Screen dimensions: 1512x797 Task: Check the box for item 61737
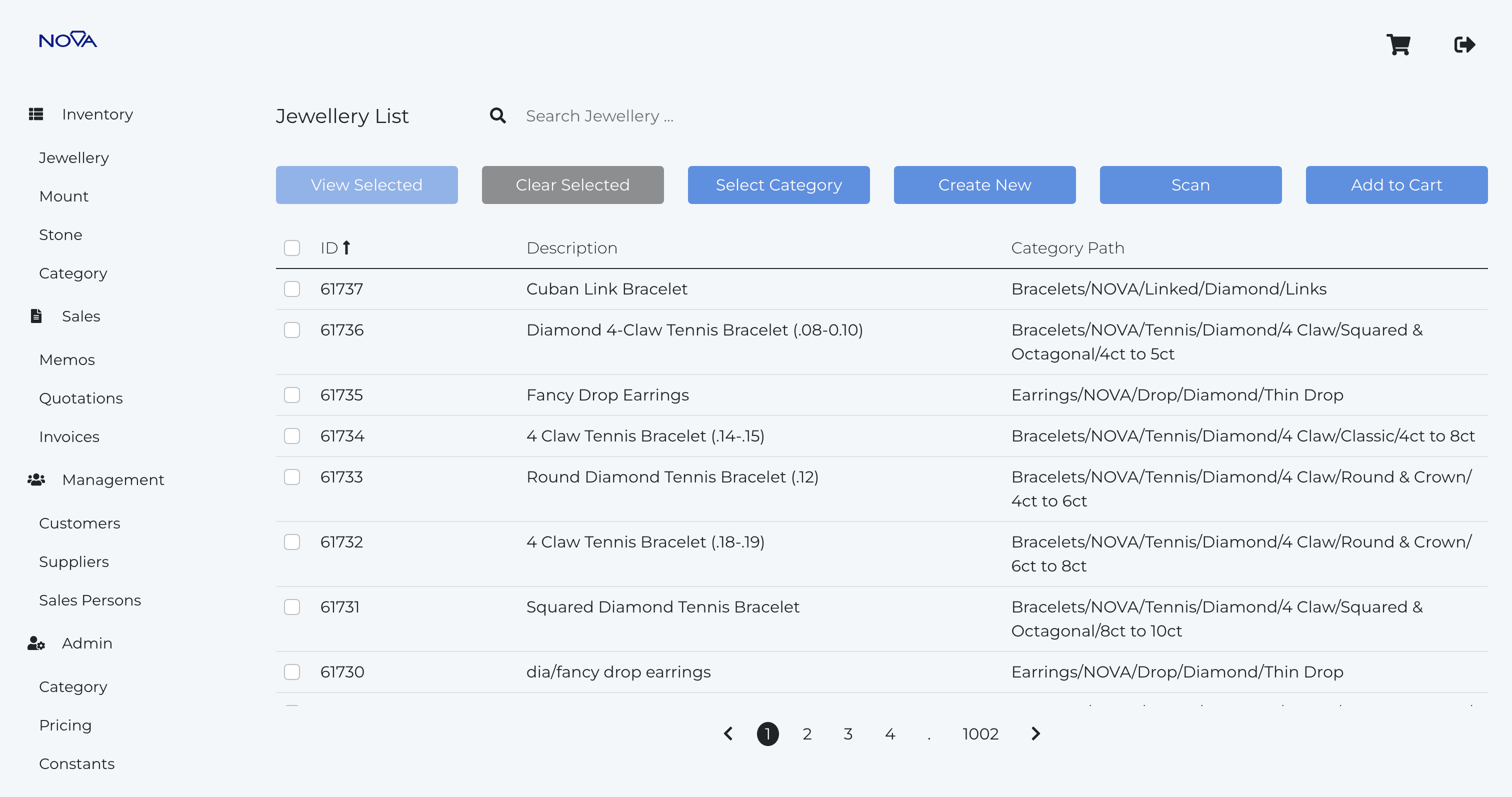point(291,289)
